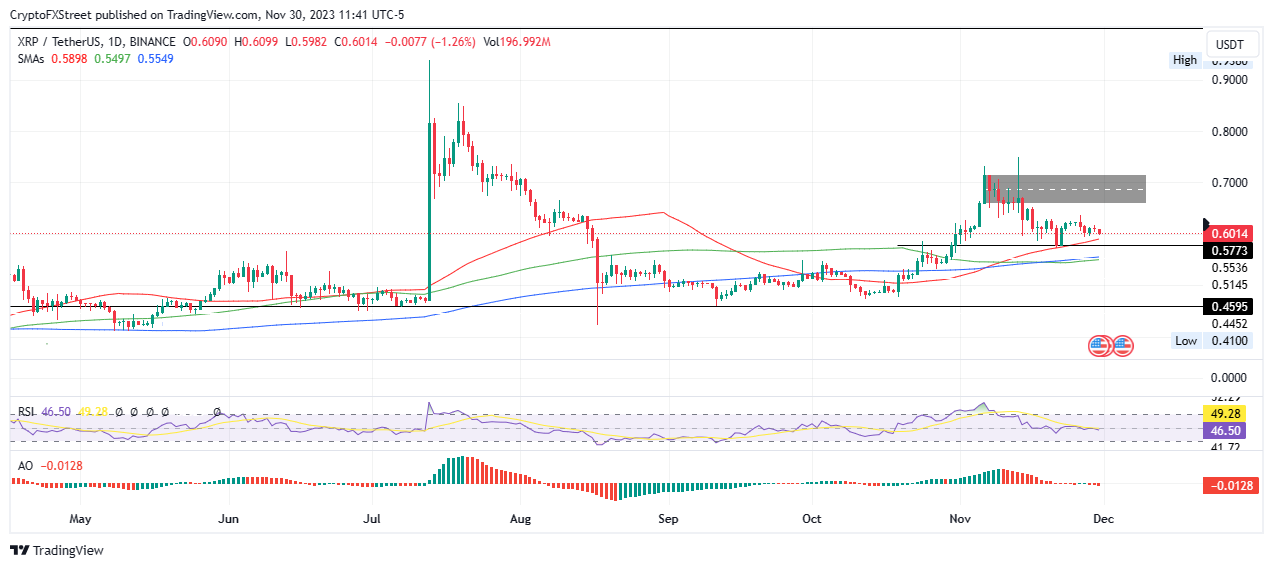
Task: Click the 0.5536 price axis label
Action: (x=1230, y=268)
